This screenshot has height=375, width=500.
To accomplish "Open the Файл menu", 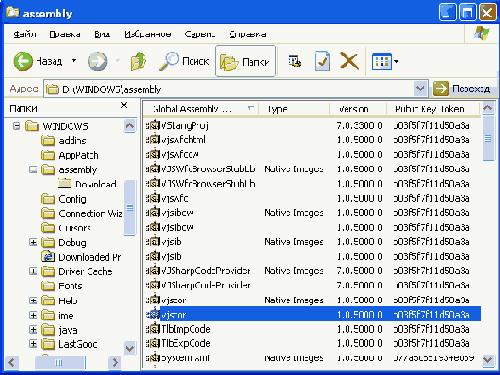I will tap(25, 34).
